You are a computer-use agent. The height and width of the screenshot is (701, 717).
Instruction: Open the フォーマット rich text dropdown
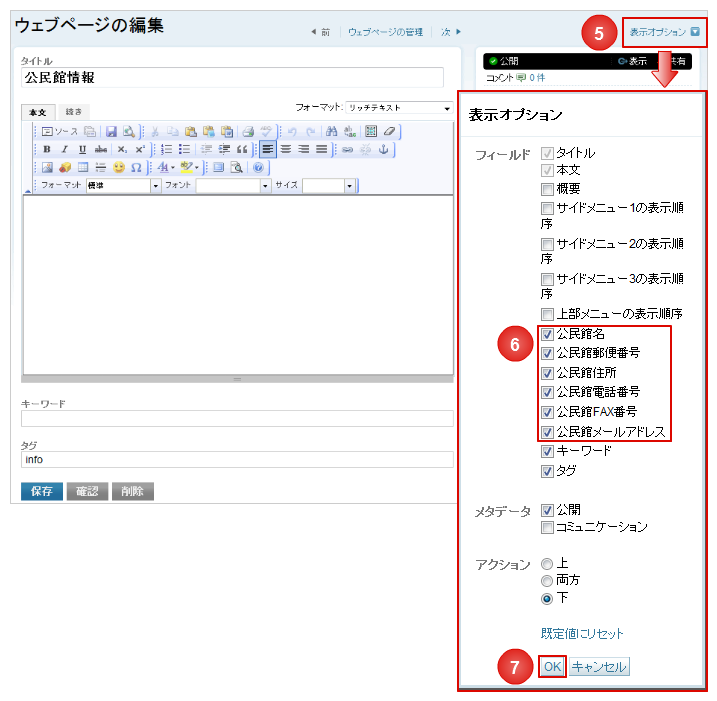pos(399,108)
